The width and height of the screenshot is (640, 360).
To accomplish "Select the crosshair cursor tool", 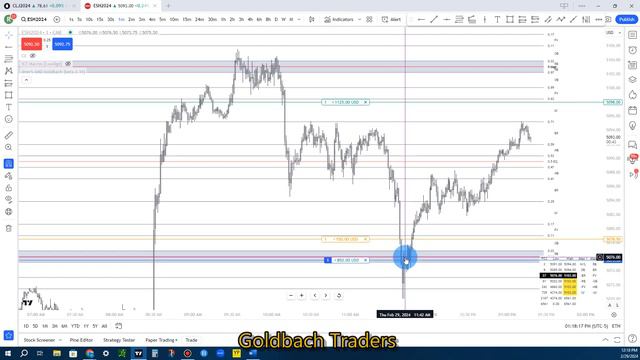I will click(9, 35).
